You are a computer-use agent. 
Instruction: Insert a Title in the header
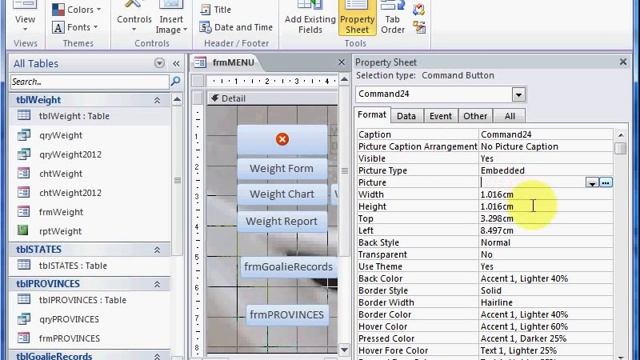pyautogui.click(x=216, y=9)
